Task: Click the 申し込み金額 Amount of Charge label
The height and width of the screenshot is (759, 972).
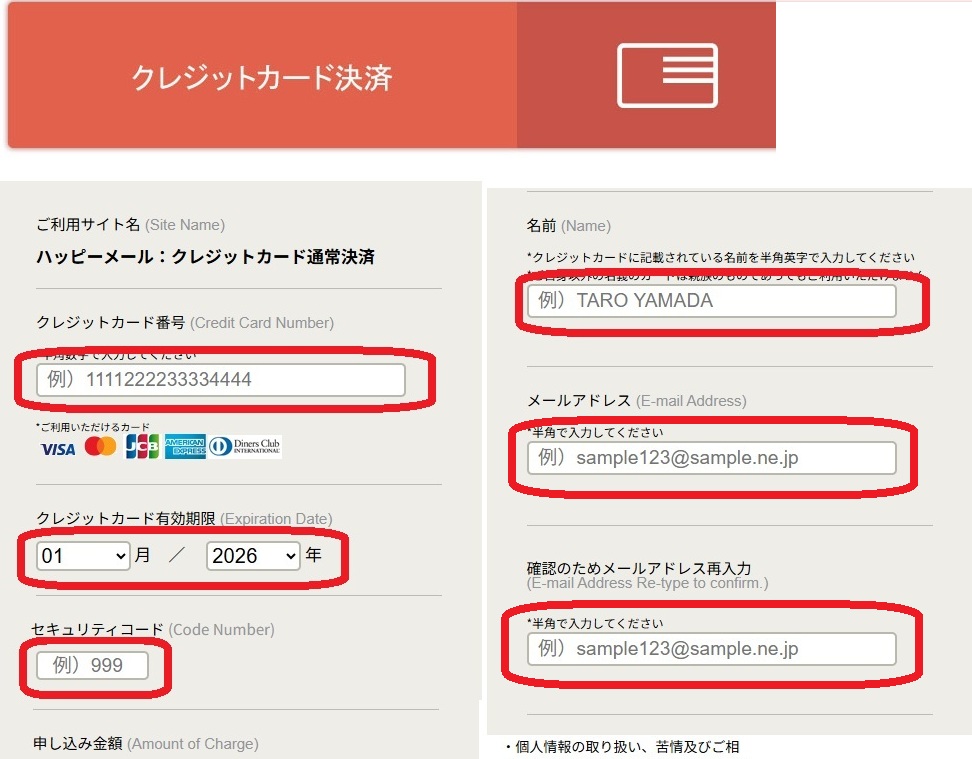Action: point(80,743)
